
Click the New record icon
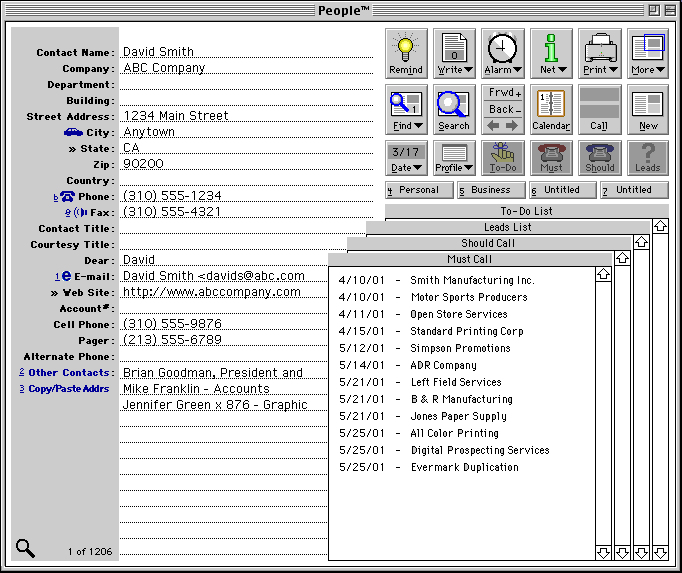tap(648, 109)
